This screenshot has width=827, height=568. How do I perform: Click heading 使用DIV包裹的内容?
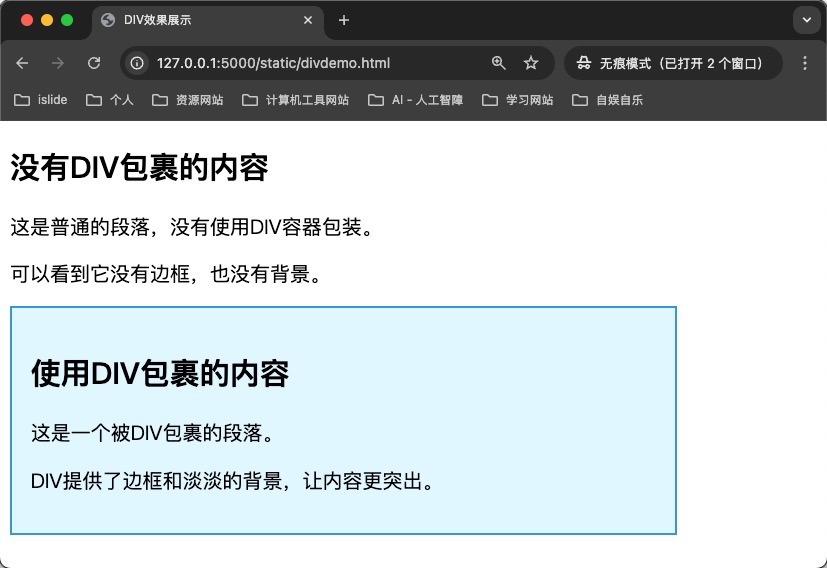point(160,374)
